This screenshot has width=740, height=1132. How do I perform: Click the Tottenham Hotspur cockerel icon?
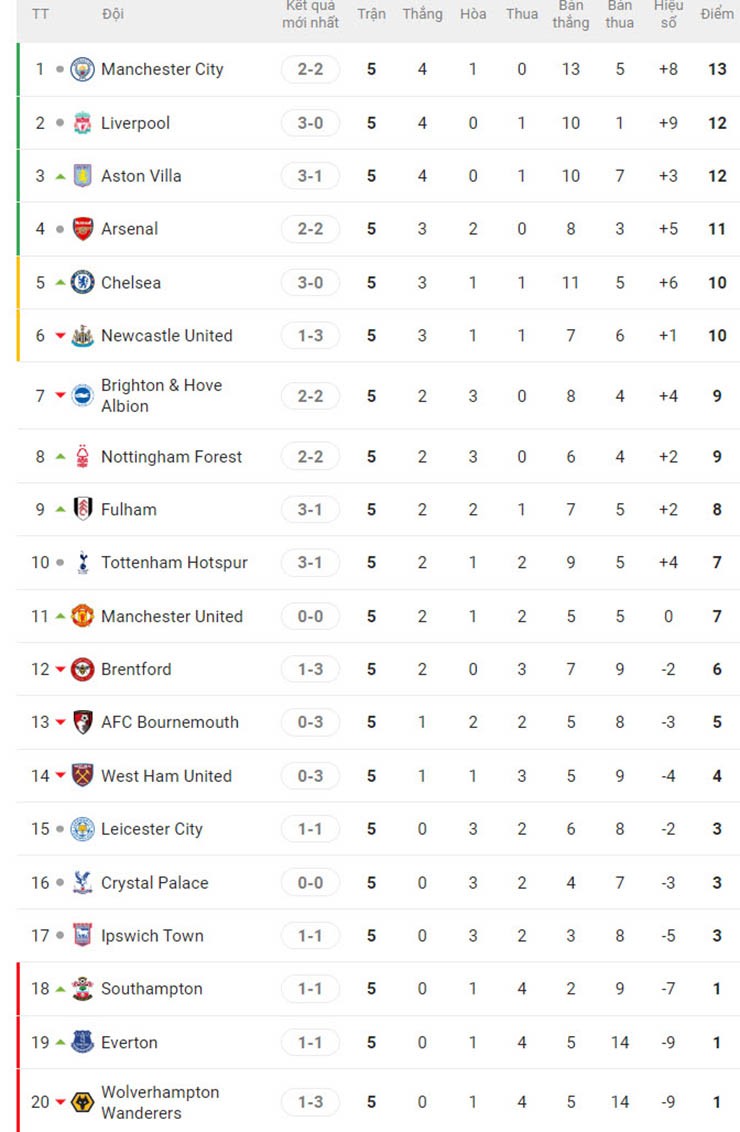(x=82, y=563)
